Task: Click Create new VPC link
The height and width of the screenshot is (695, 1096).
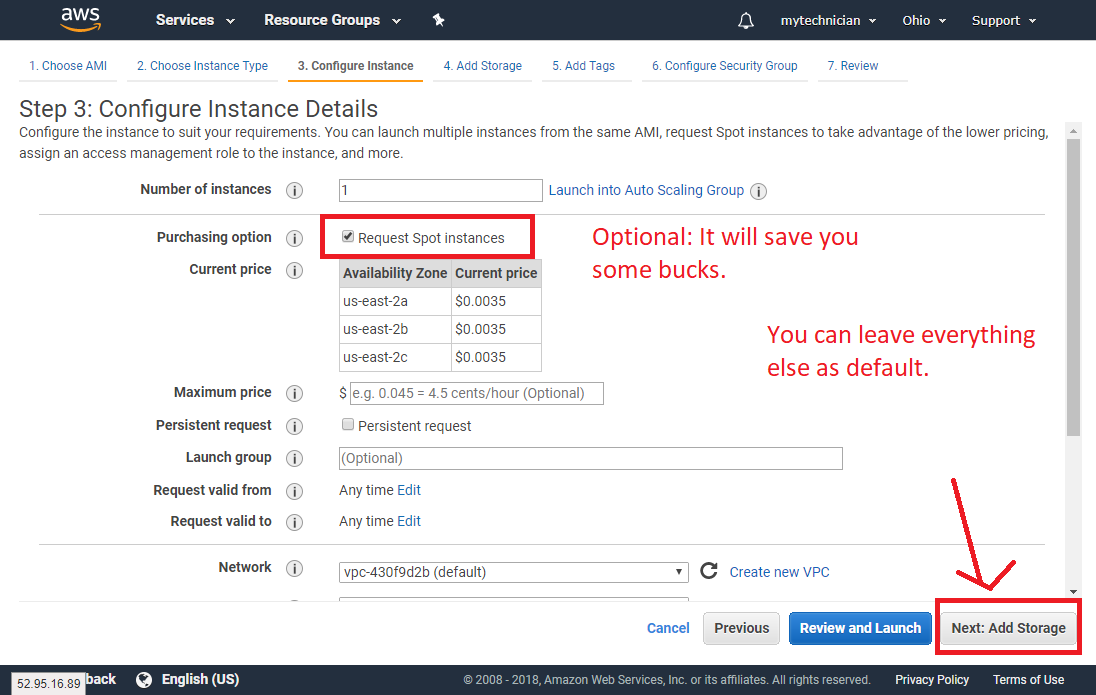Action: [779, 572]
